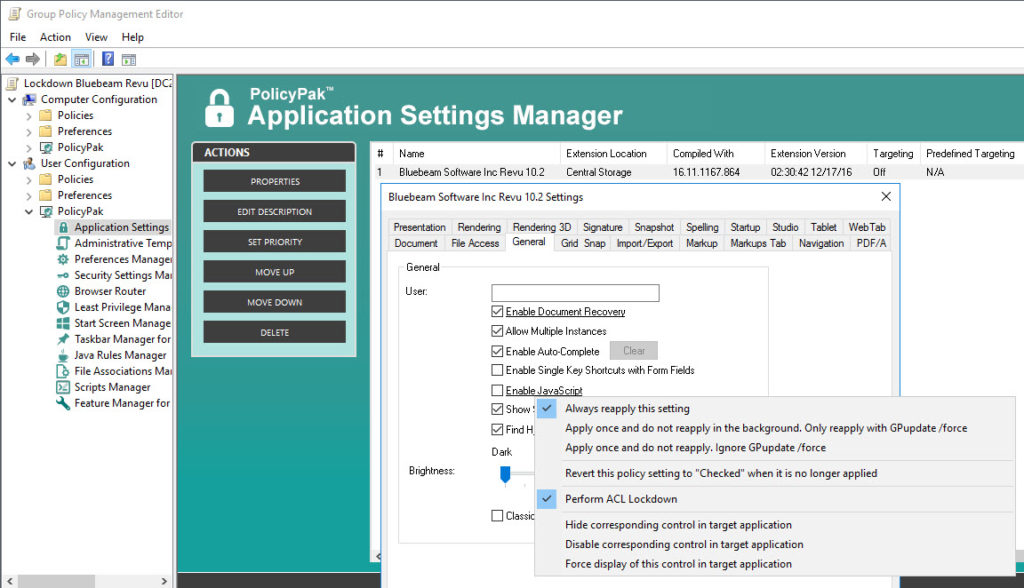Open the View menu

coord(96,37)
